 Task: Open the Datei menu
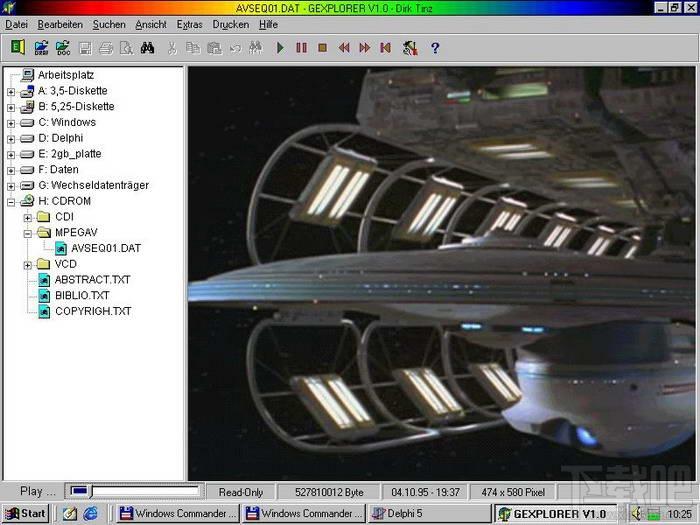point(17,24)
